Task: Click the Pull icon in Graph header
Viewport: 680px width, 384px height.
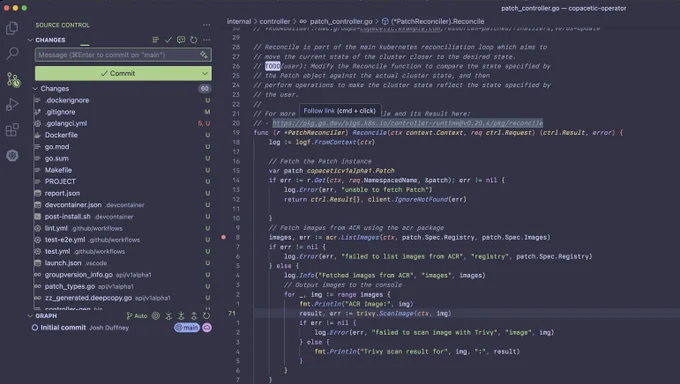Action: (181, 316)
